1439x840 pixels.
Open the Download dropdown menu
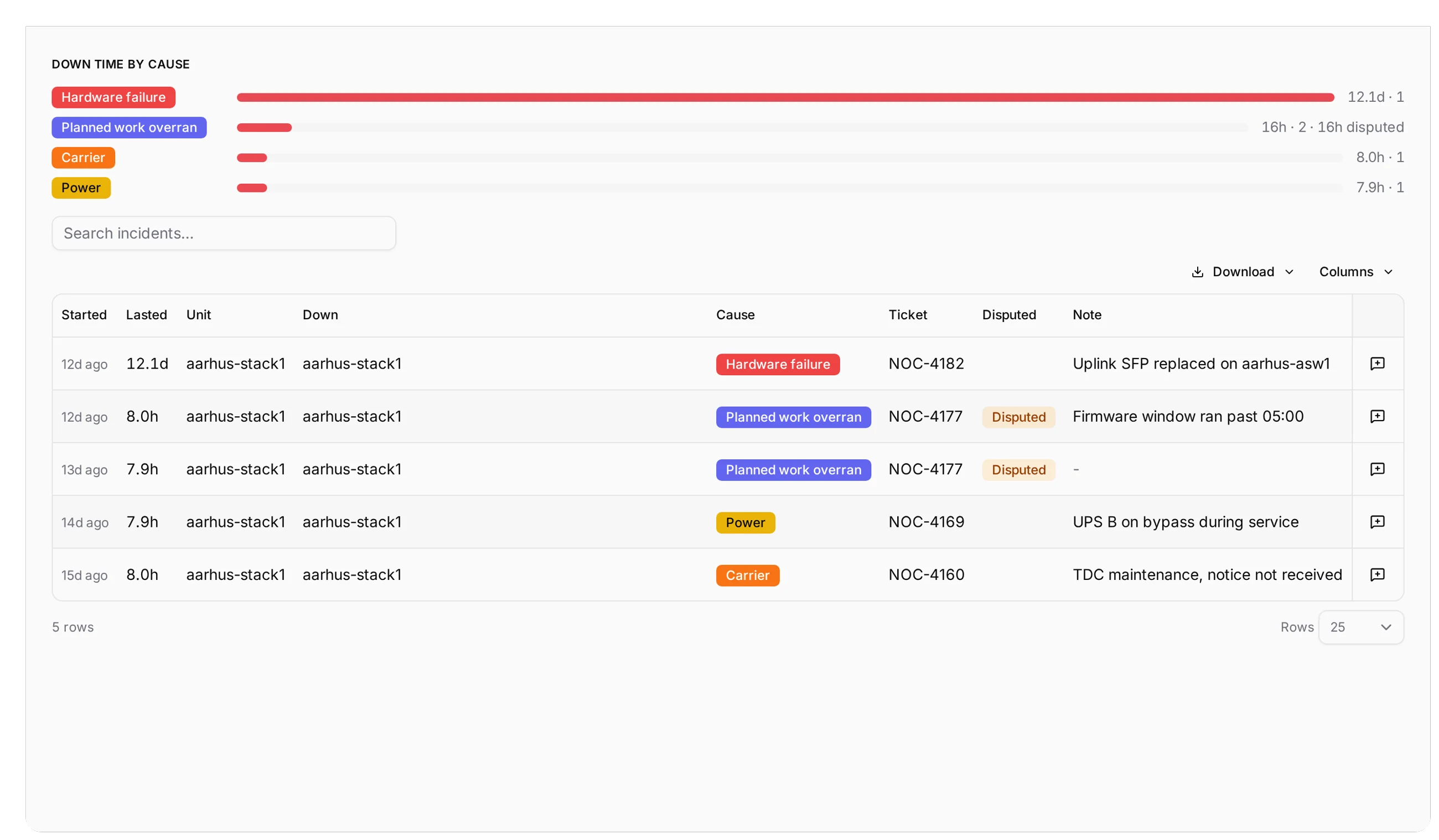point(1243,272)
